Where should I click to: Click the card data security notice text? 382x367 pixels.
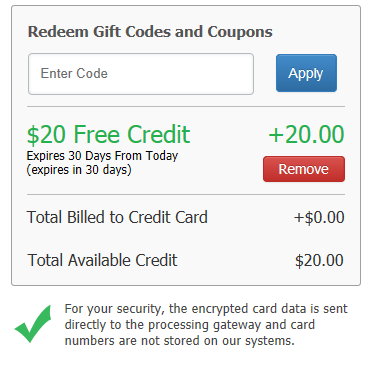[x=206, y=325]
